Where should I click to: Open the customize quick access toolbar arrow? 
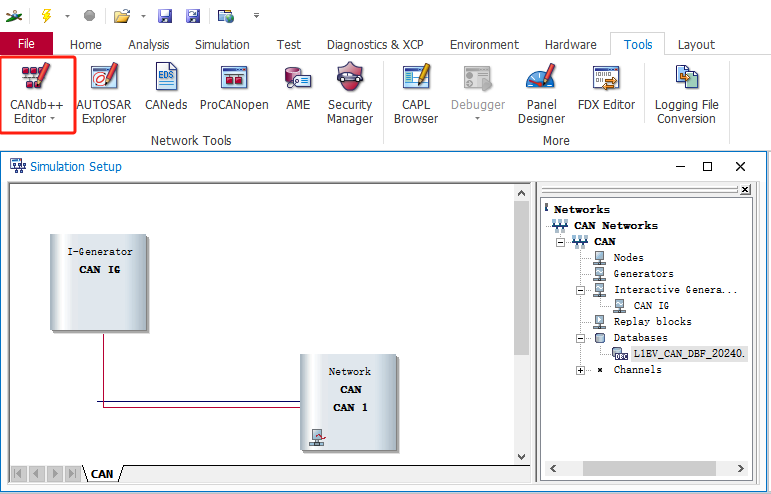point(256,16)
